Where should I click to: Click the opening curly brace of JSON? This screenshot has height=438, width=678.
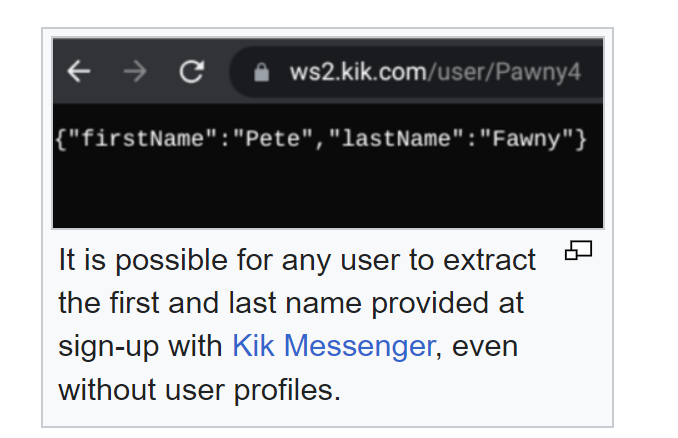pos(61,139)
